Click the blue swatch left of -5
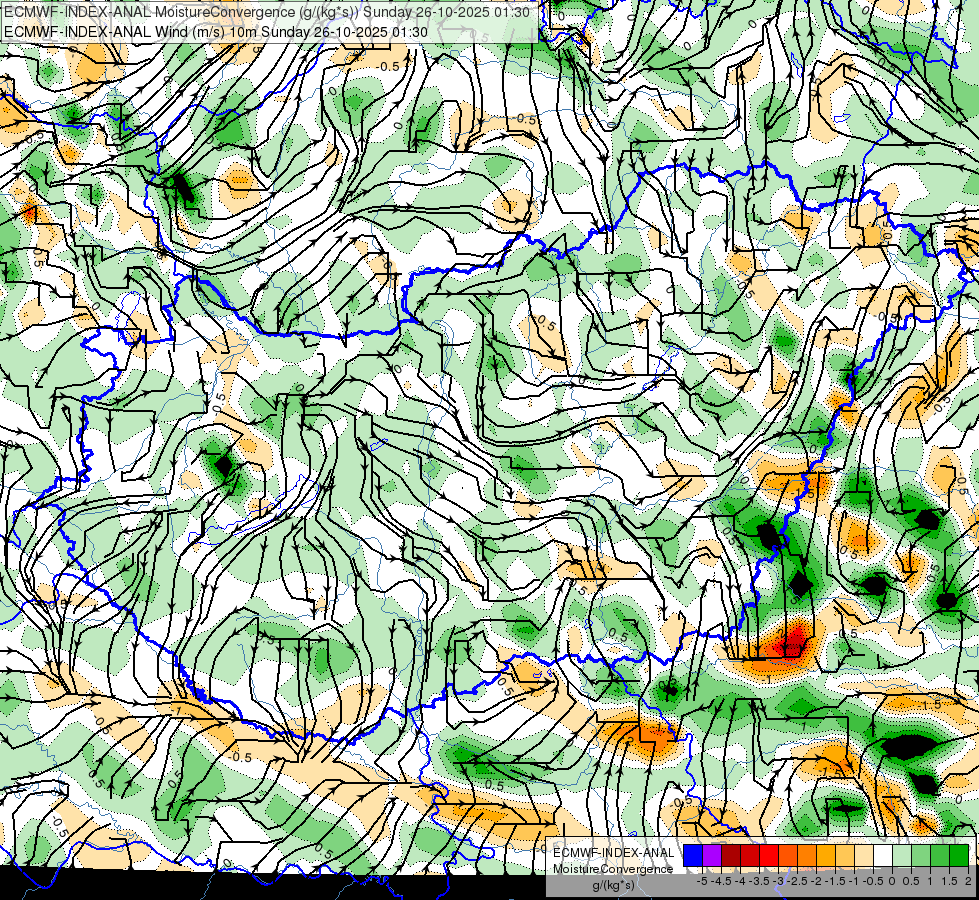The height and width of the screenshot is (900, 979). [x=693, y=856]
